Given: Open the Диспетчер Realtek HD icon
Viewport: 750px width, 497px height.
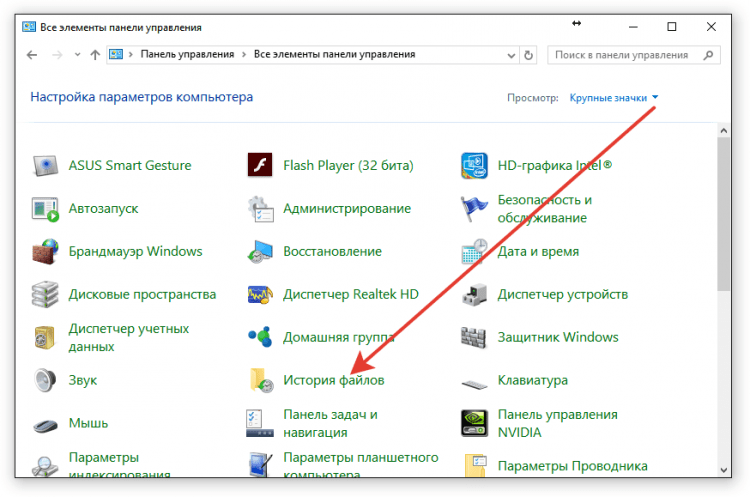Looking at the screenshot, I should tap(260, 295).
